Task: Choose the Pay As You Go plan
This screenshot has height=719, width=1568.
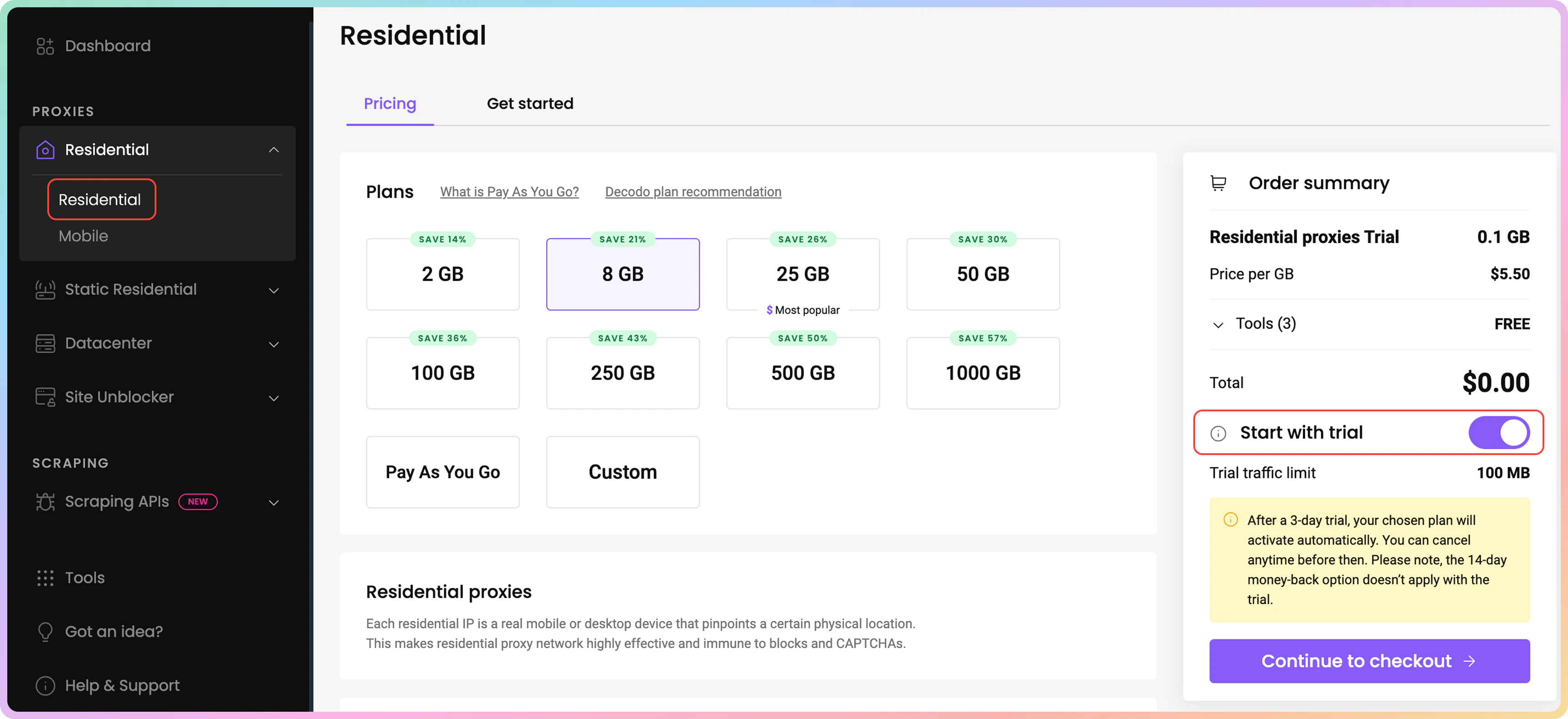Action: (442, 472)
